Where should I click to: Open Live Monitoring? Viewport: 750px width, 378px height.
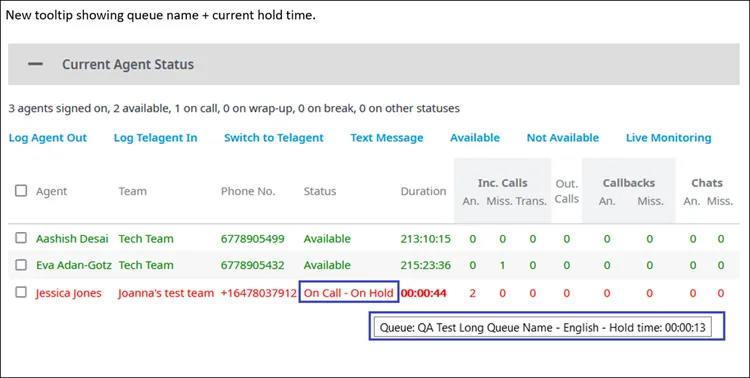[668, 138]
